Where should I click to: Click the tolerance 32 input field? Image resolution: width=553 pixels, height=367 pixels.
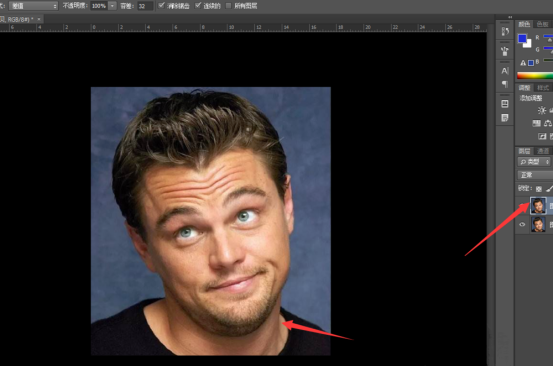(145, 6)
